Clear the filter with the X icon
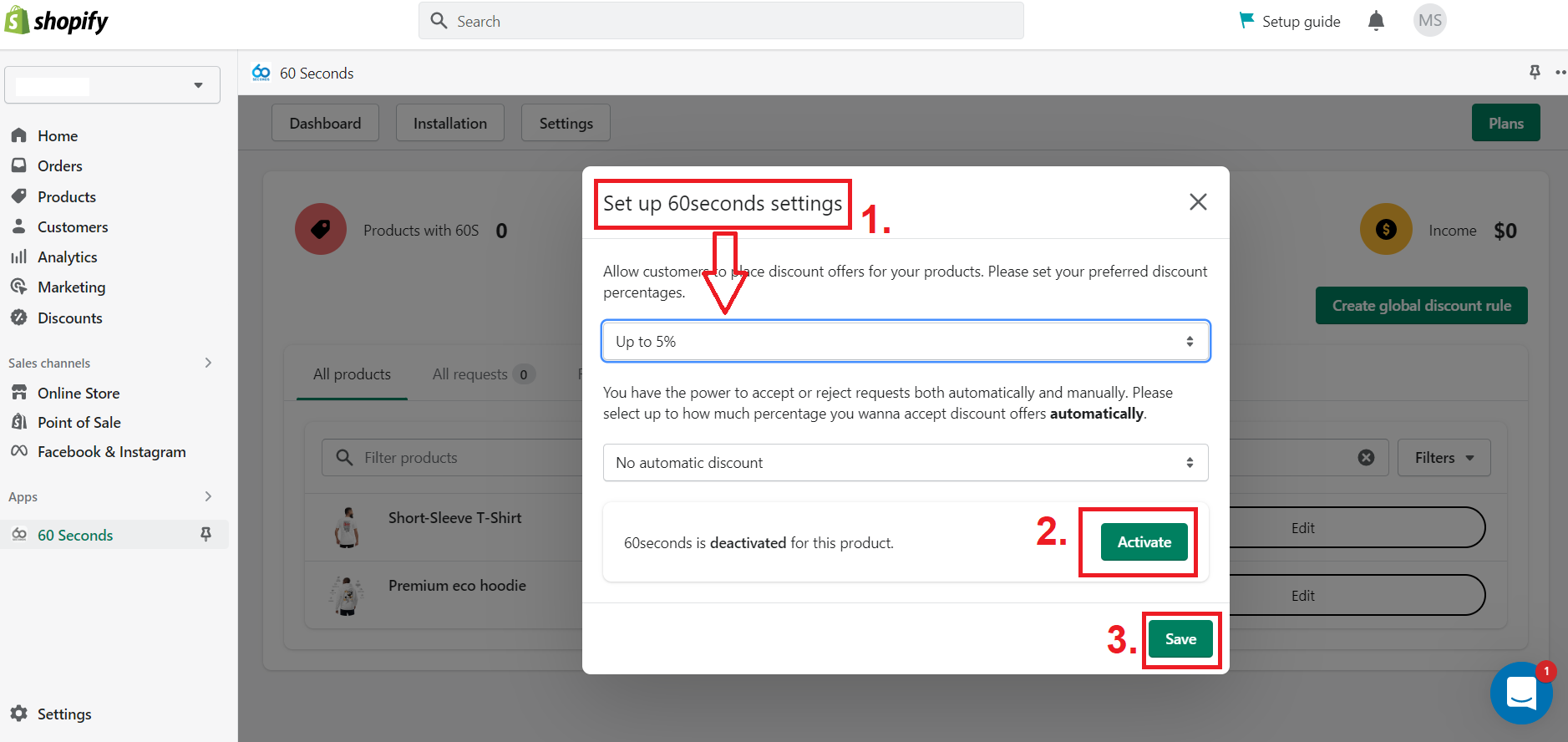Image resolution: width=1568 pixels, height=742 pixels. (1366, 457)
